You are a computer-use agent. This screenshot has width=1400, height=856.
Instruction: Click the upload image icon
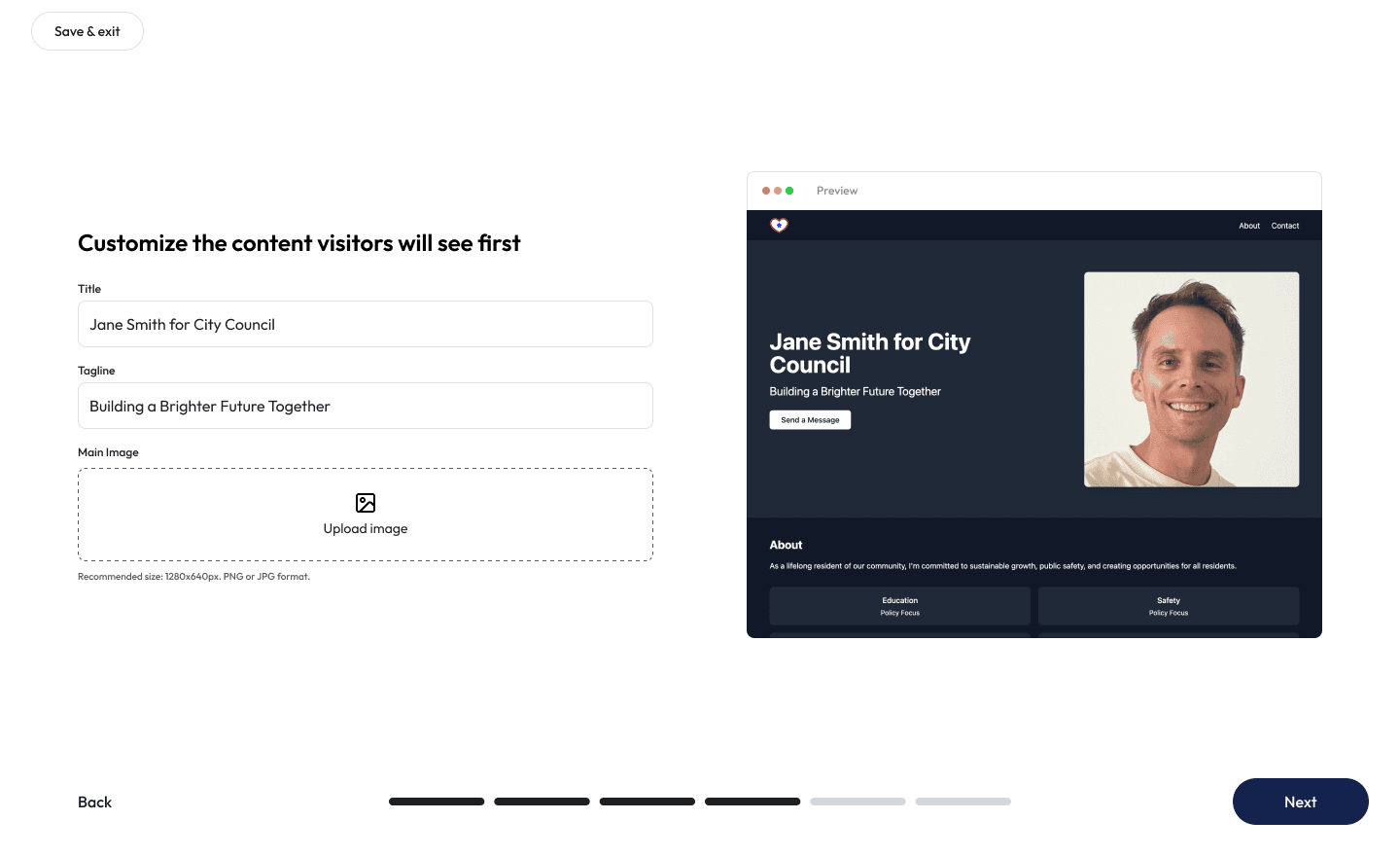pyautogui.click(x=366, y=503)
